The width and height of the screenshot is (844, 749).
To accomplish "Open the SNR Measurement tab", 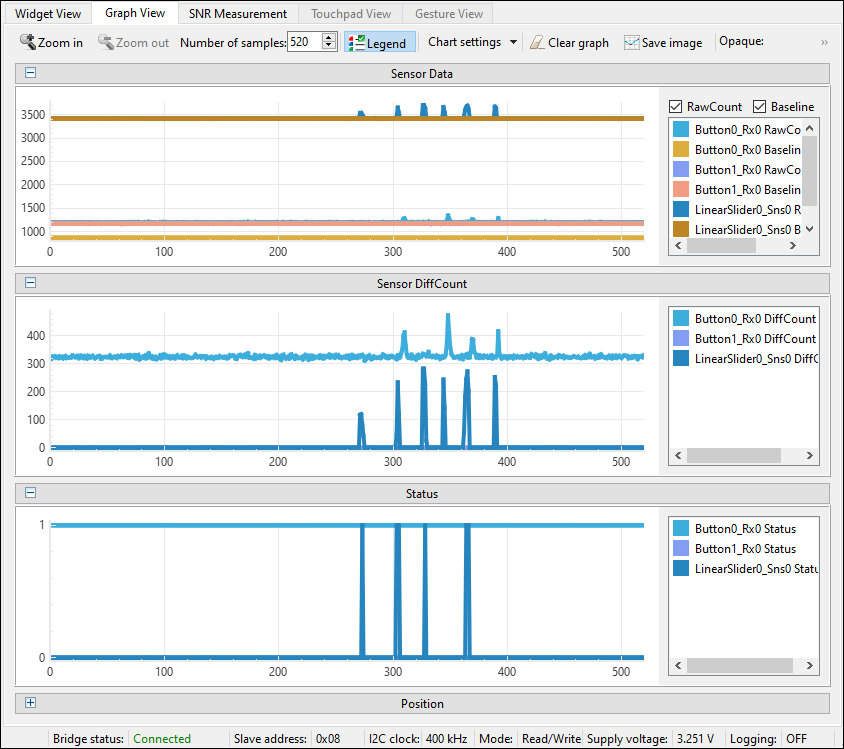I will 237,13.
